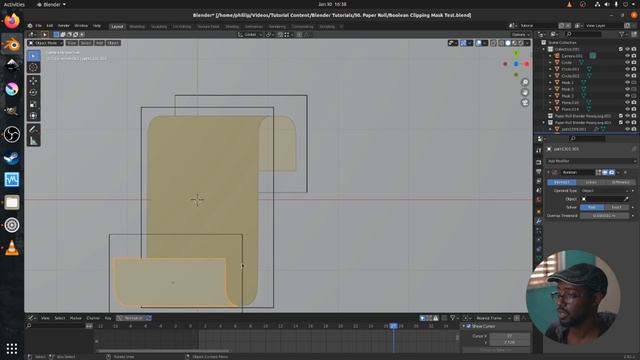Viewport: 640px width, 360px height.
Task: Switch to the Shading workspace tab
Action: 231,27
